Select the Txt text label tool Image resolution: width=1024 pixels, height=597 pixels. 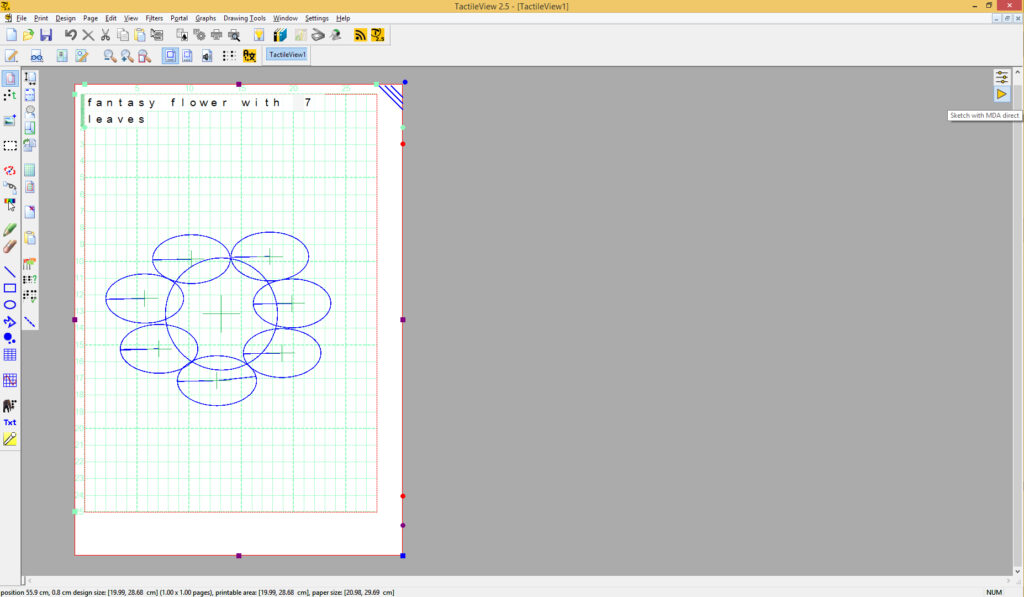(10, 423)
